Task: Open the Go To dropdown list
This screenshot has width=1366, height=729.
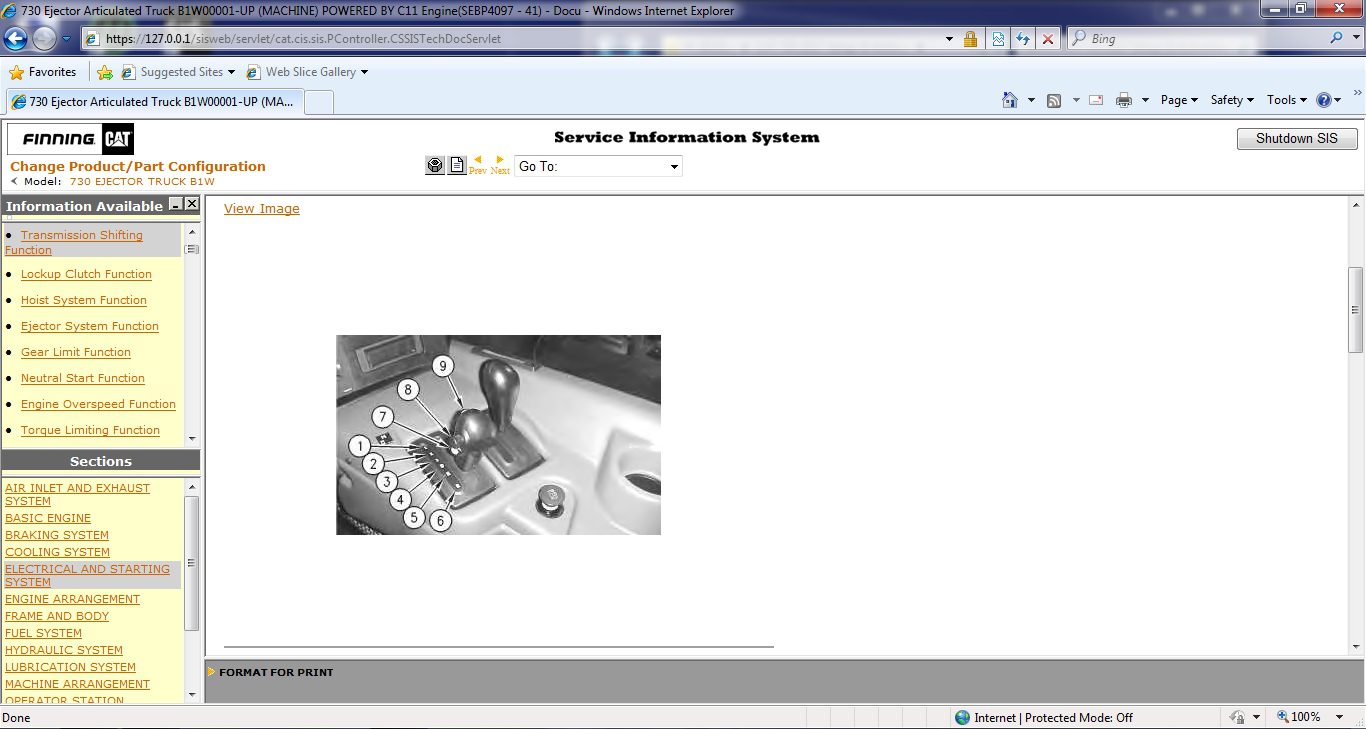Action: (598, 166)
